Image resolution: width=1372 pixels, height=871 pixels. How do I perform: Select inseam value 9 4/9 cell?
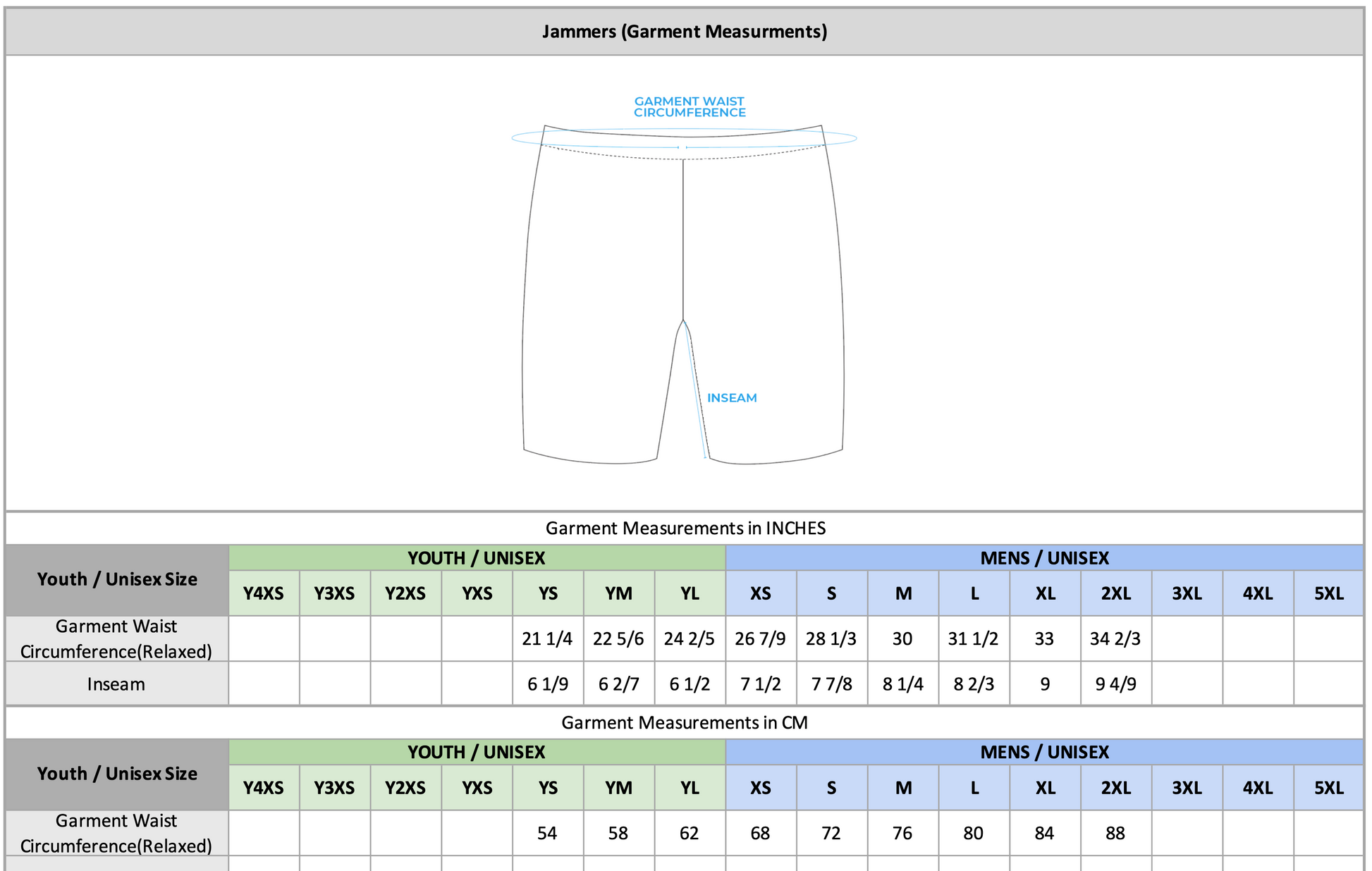[x=1115, y=684]
